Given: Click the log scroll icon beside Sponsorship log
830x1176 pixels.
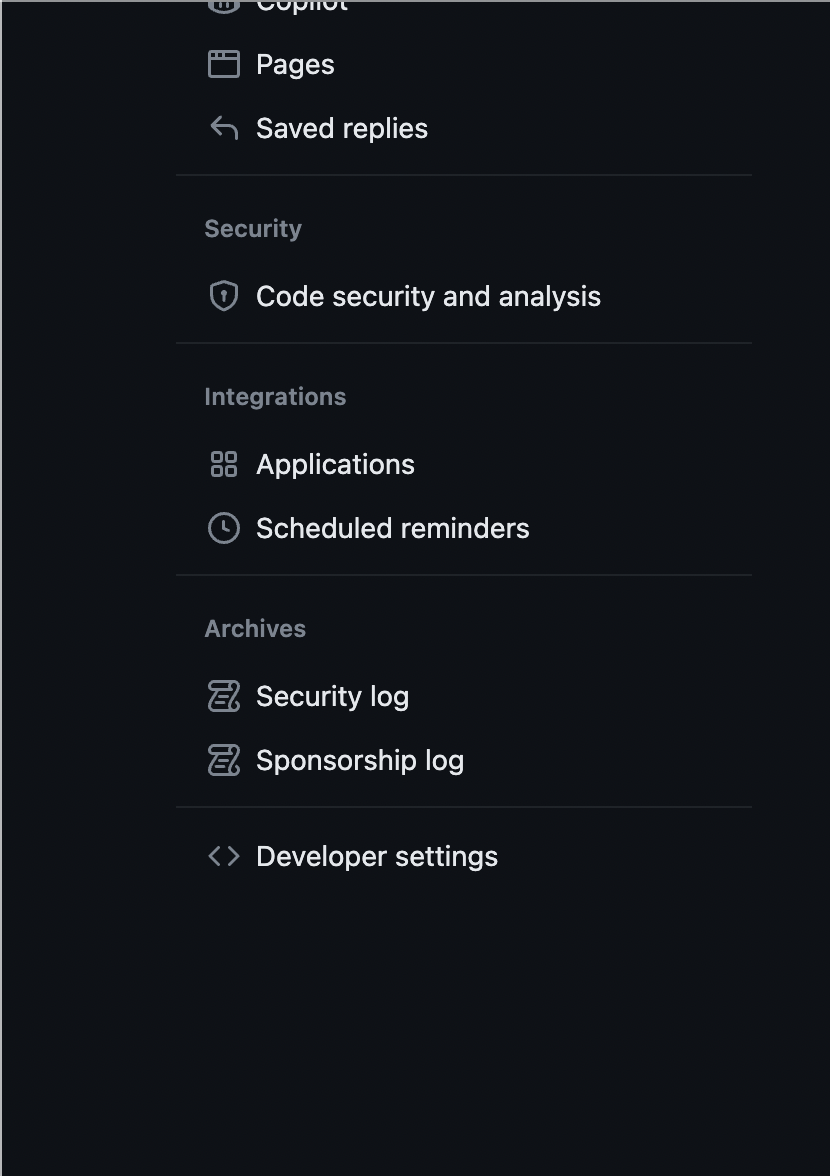Looking at the screenshot, I should click(223, 760).
